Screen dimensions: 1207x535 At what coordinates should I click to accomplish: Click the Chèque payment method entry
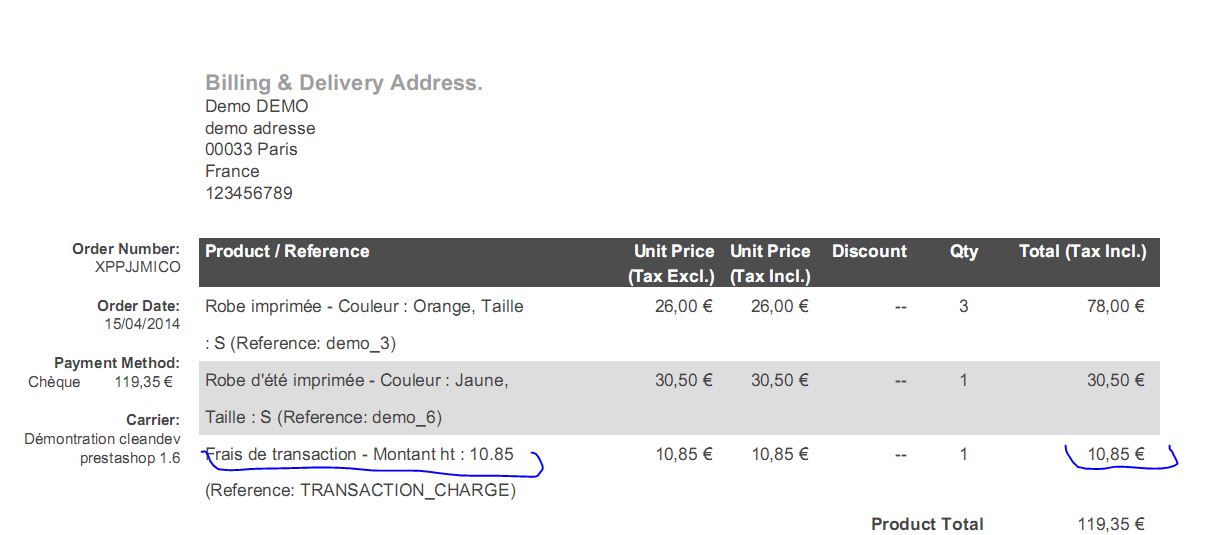(x=54, y=381)
